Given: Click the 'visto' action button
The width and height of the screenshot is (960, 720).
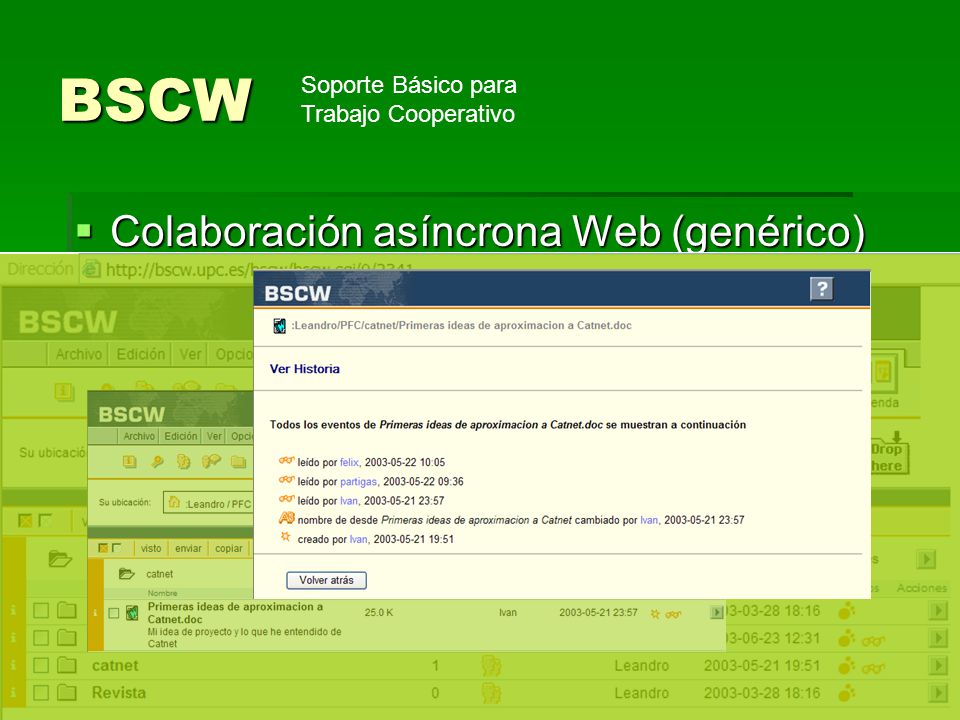Looking at the screenshot, I should (151, 549).
